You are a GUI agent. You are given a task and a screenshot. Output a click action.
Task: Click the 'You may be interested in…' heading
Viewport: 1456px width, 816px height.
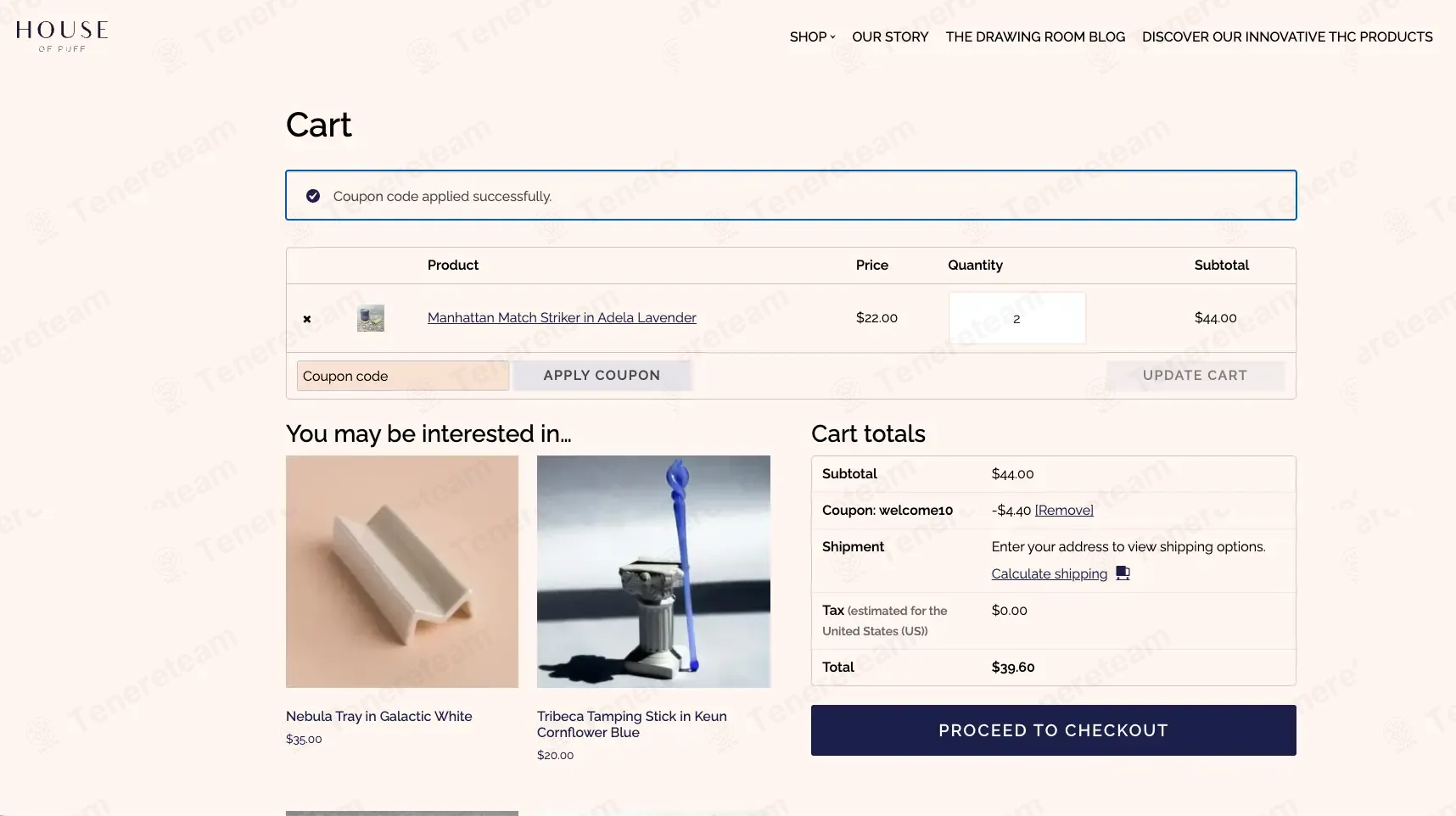point(428,434)
